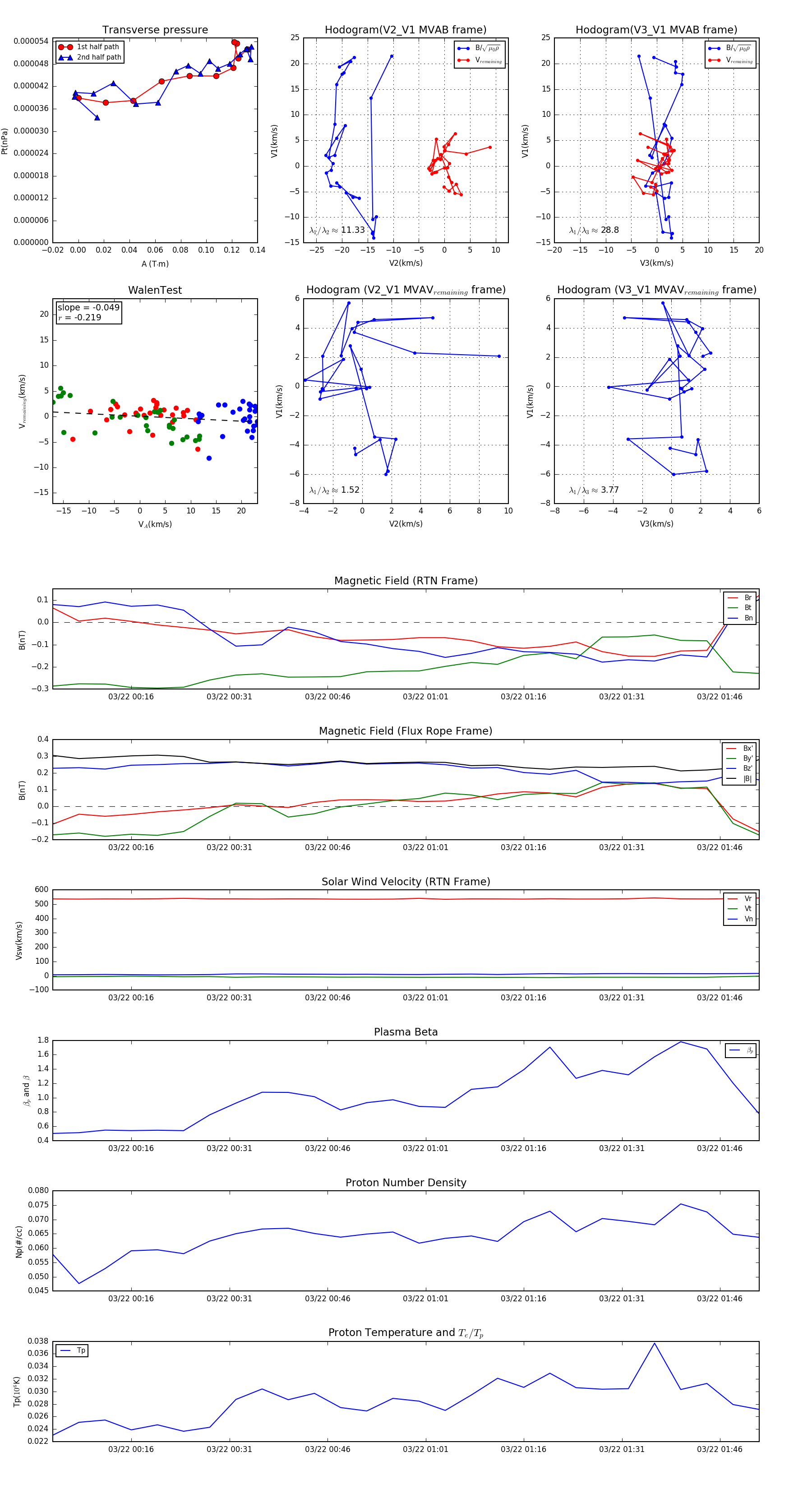The image size is (812, 1489).
Task: Click the "Hodogram (V2_V1 MVAV remaining frame)" title
Action: tap(406, 290)
